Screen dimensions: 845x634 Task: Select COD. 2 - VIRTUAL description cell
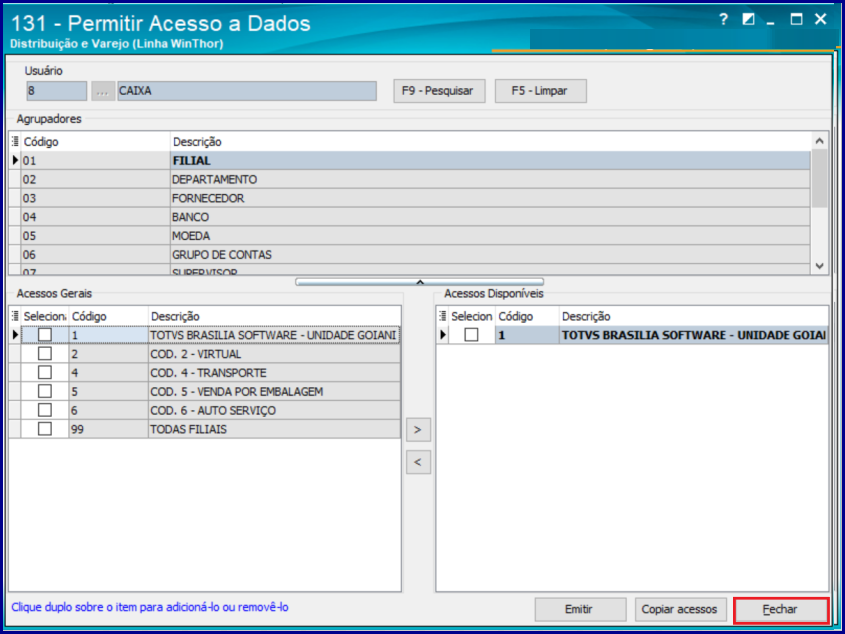pyautogui.click(x=274, y=354)
